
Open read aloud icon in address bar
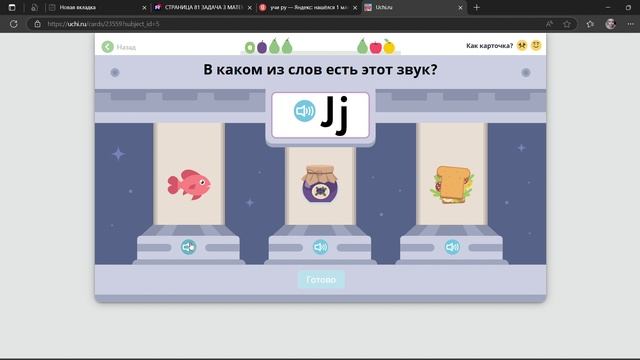coord(549,24)
